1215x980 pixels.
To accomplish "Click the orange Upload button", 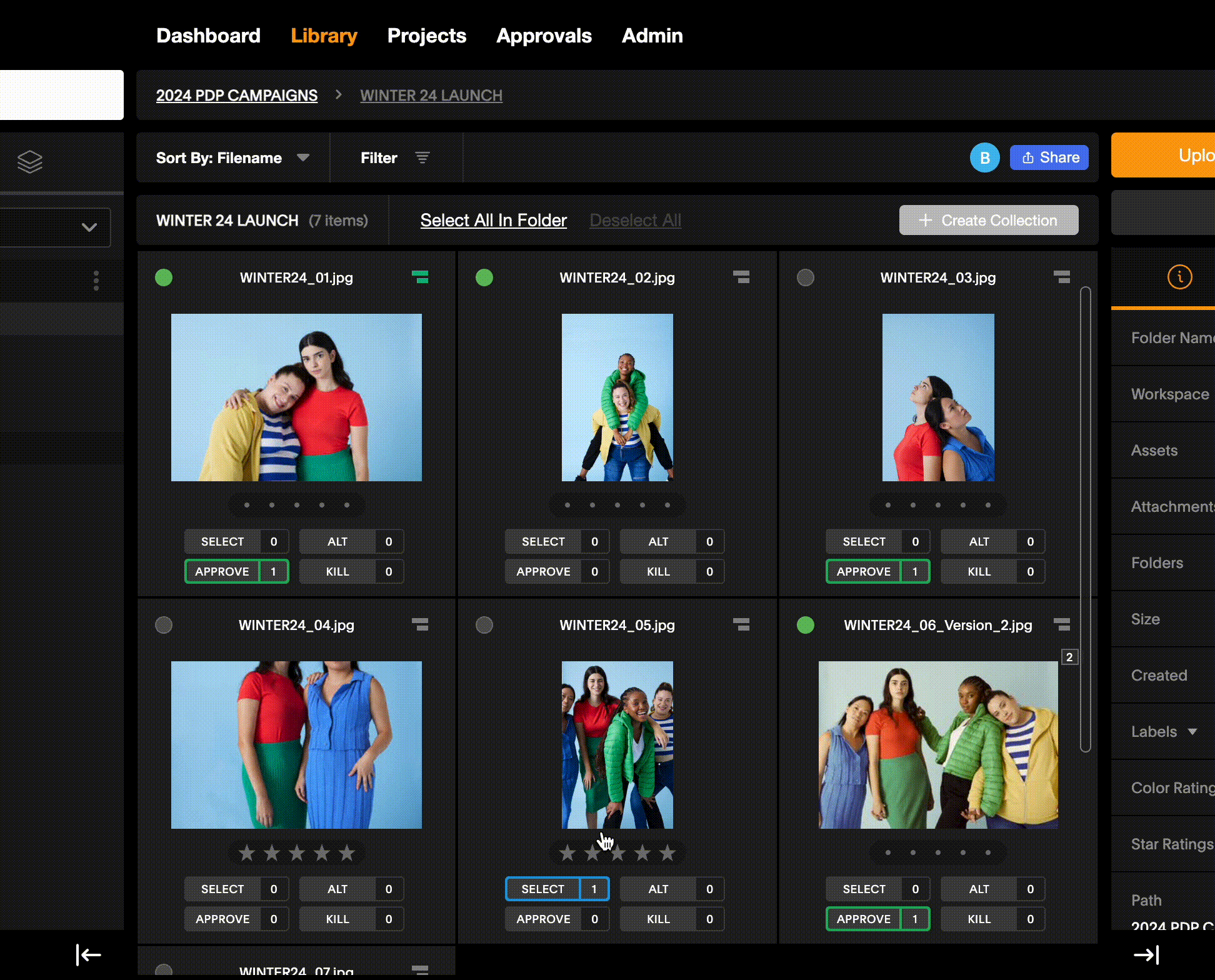I will pos(1163,155).
